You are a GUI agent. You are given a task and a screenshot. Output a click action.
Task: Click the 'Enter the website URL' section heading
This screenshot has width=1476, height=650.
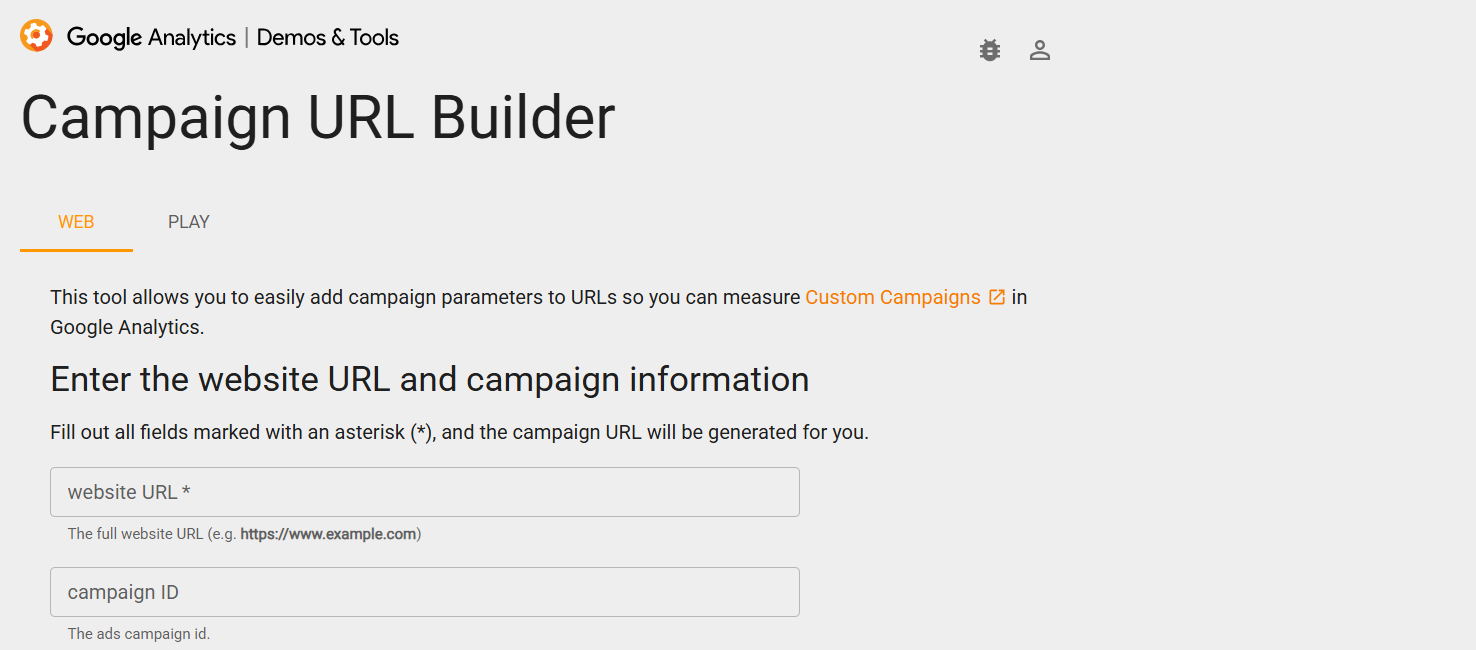(x=430, y=379)
